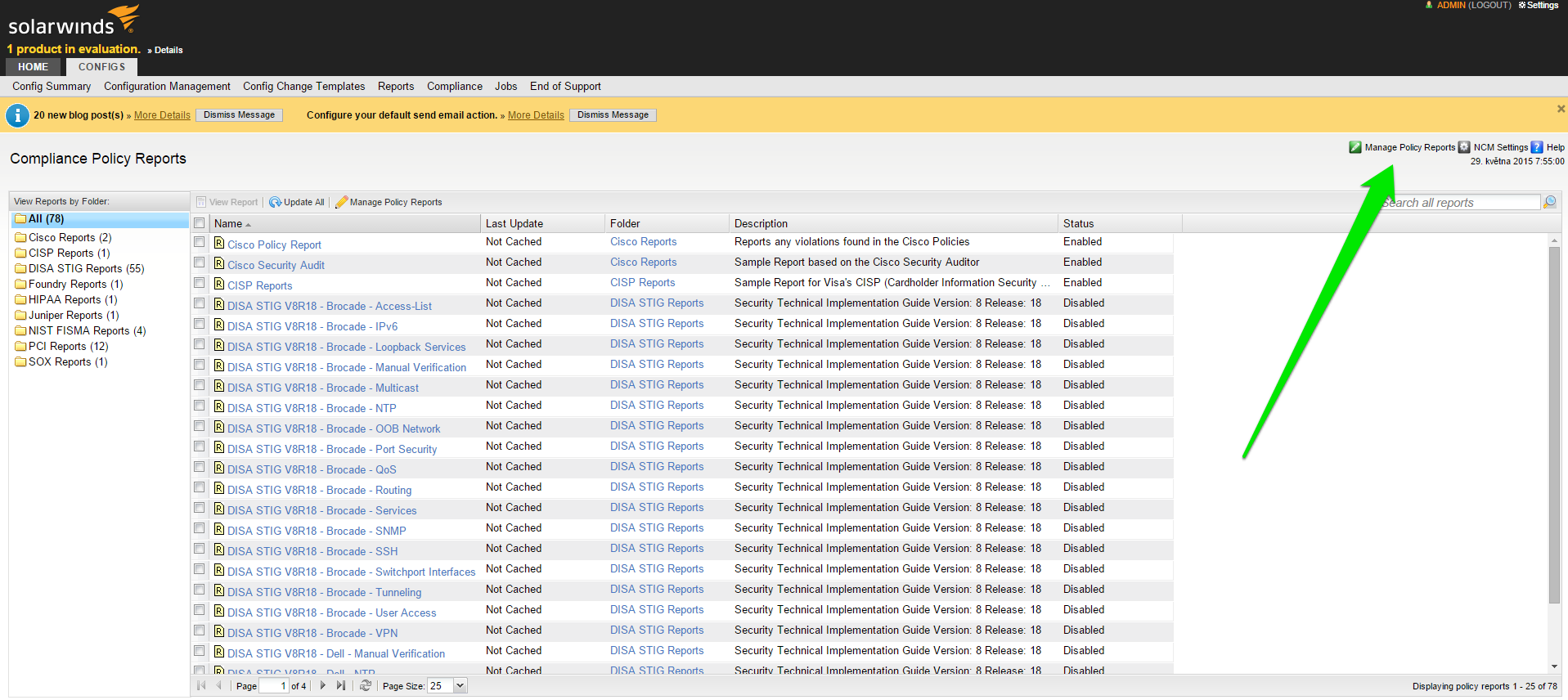
Task: Check the Cisco Policy Report row checkbox
Action: point(199,242)
